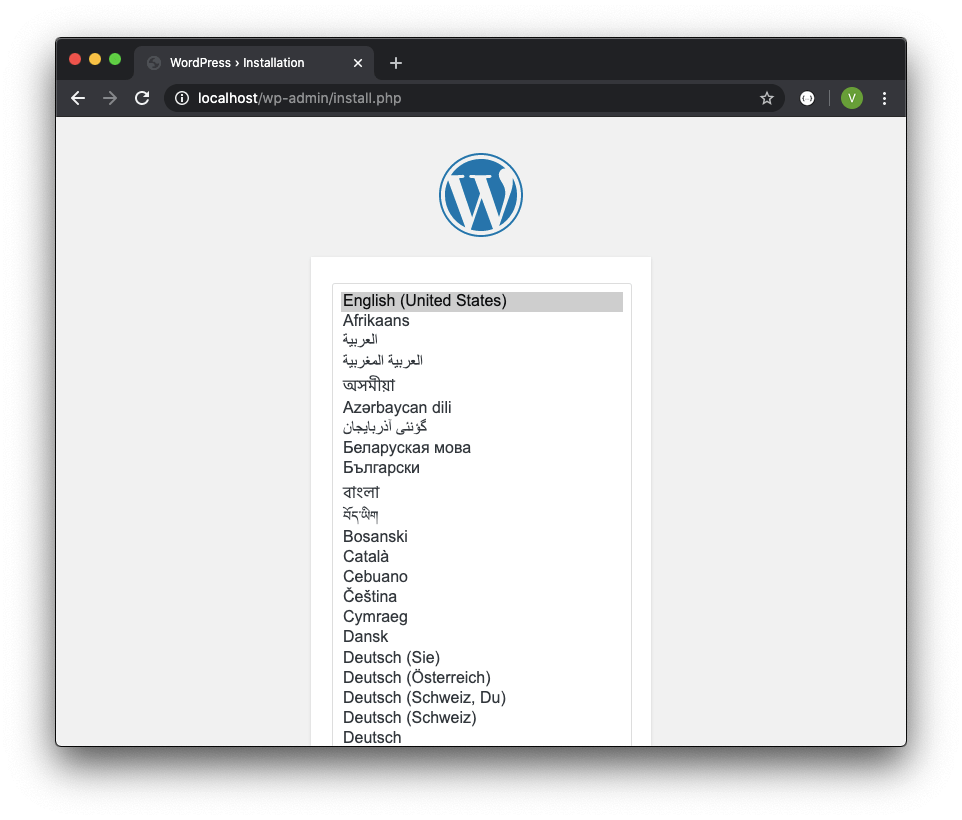Select العربية المغربية language
The width and height of the screenshot is (962, 820).
tap(482, 360)
